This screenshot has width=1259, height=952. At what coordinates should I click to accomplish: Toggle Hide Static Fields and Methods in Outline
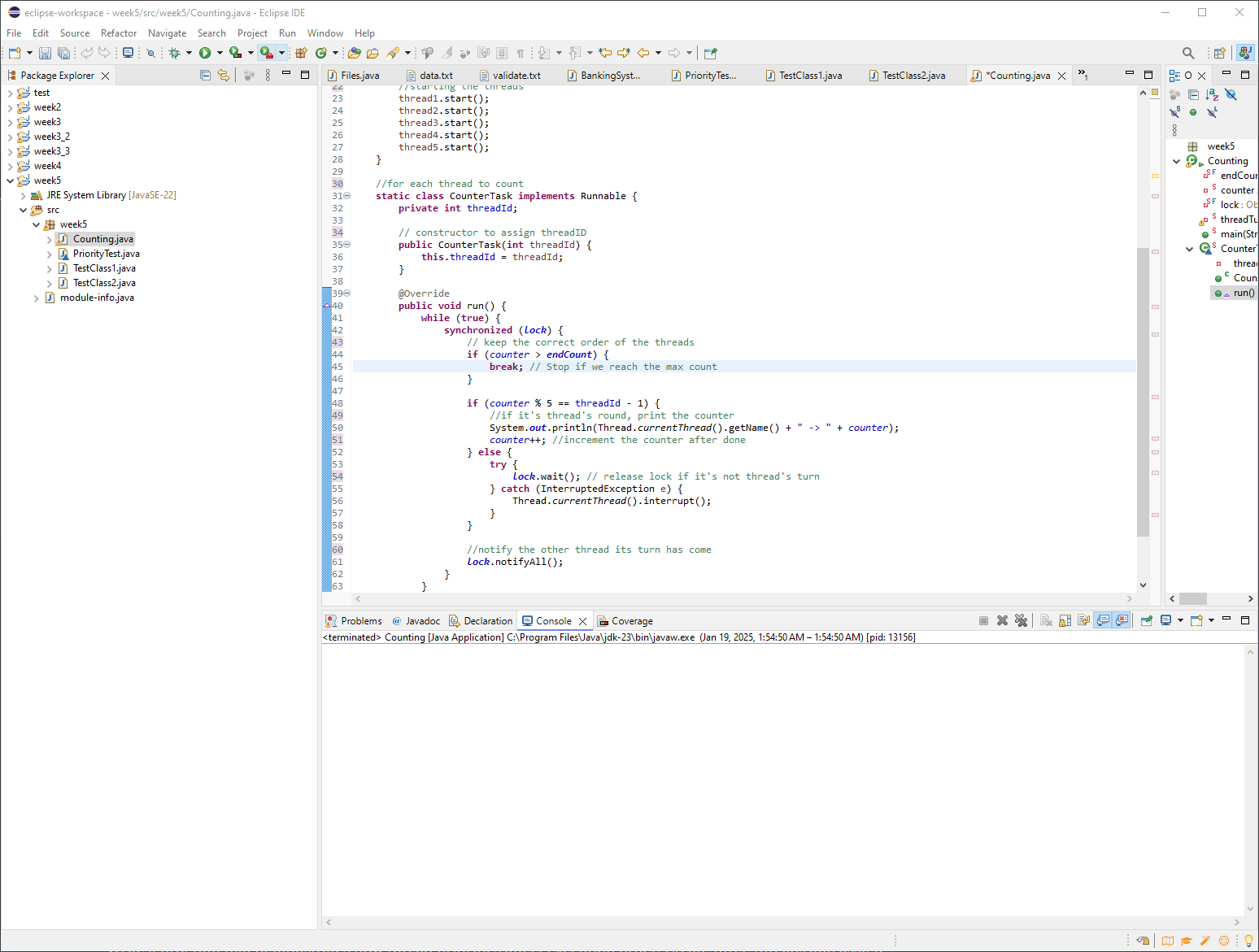1174,112
